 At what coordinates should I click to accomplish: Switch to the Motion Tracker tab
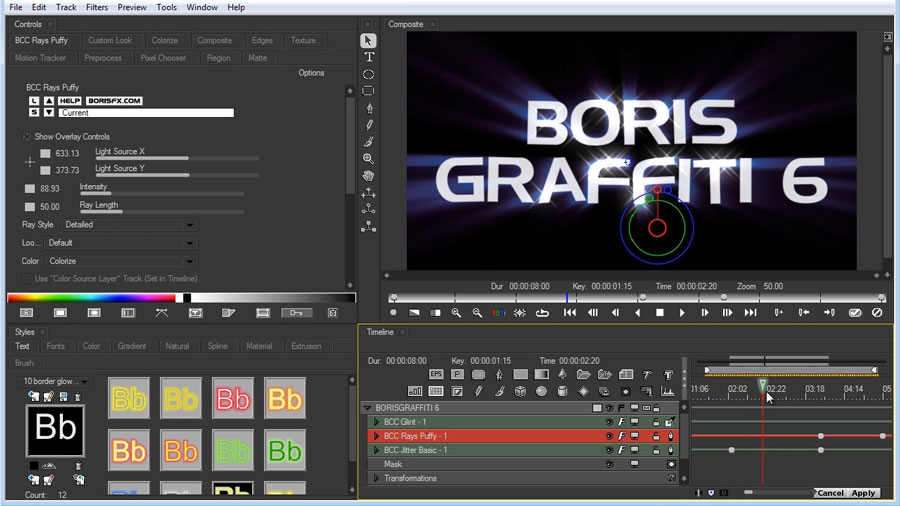[x=40, y=58]
